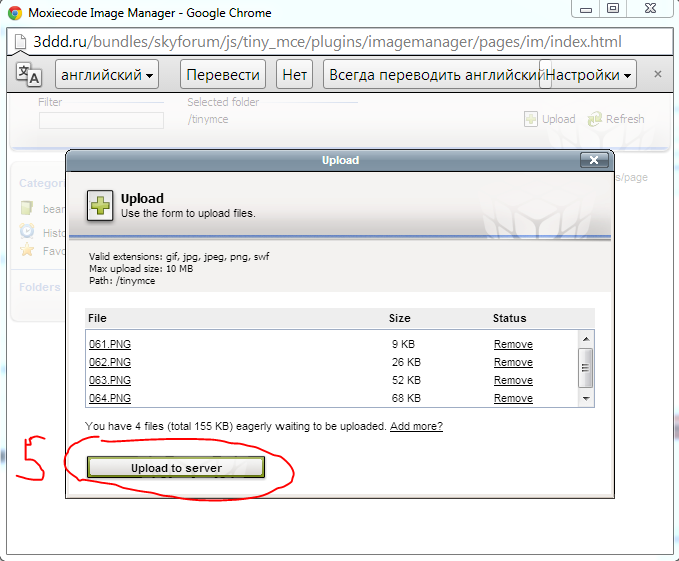This screenshot has width=679, height=561.
Task: Click the 26 KB size cell
Action: tap(406, 362)
